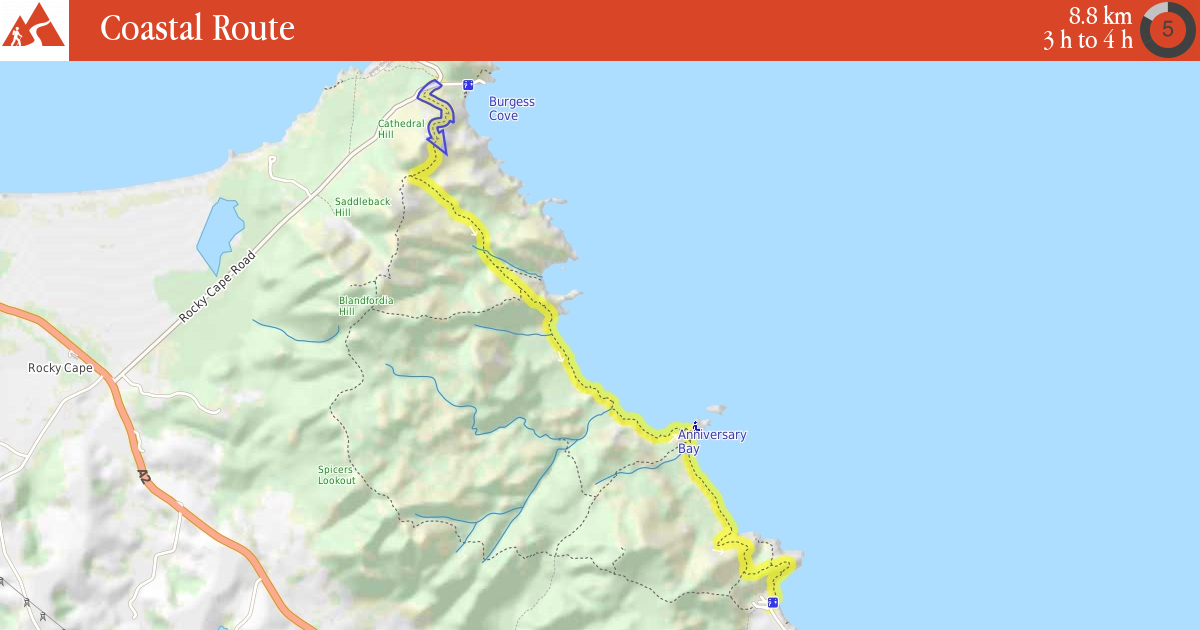
Task: Click the Blandfordia Hill label
Action: point(366,306)
